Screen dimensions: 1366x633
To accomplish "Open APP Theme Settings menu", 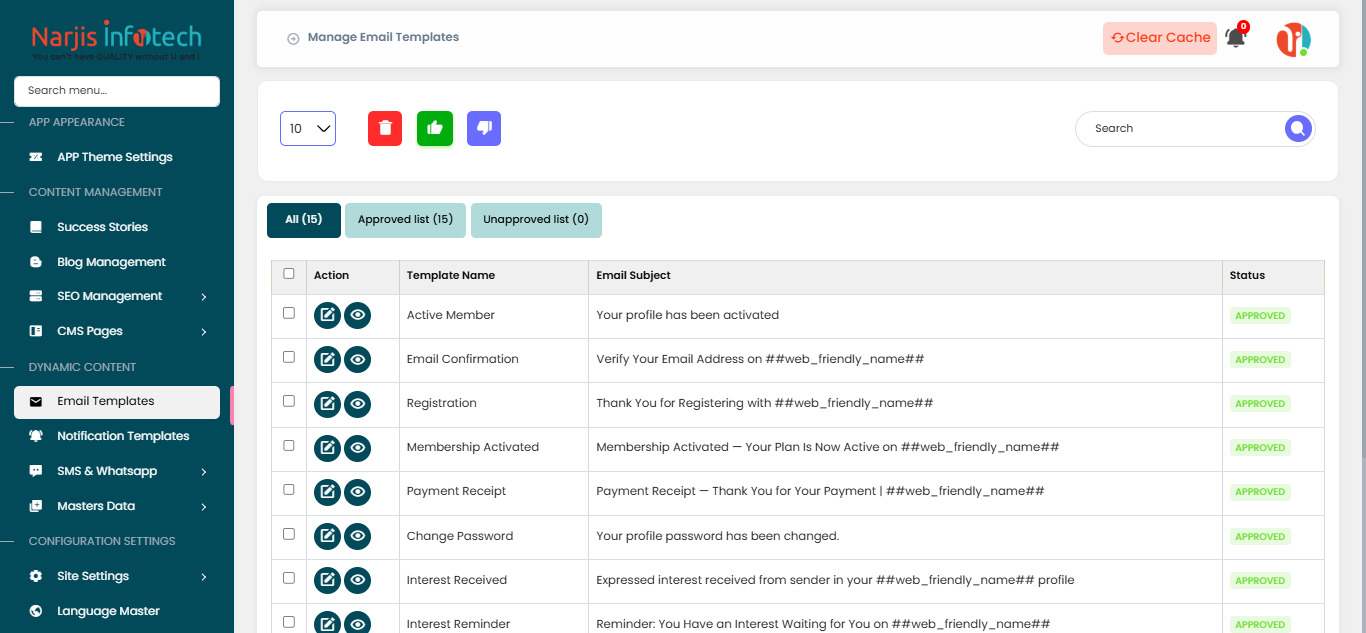I will [116, 157].
